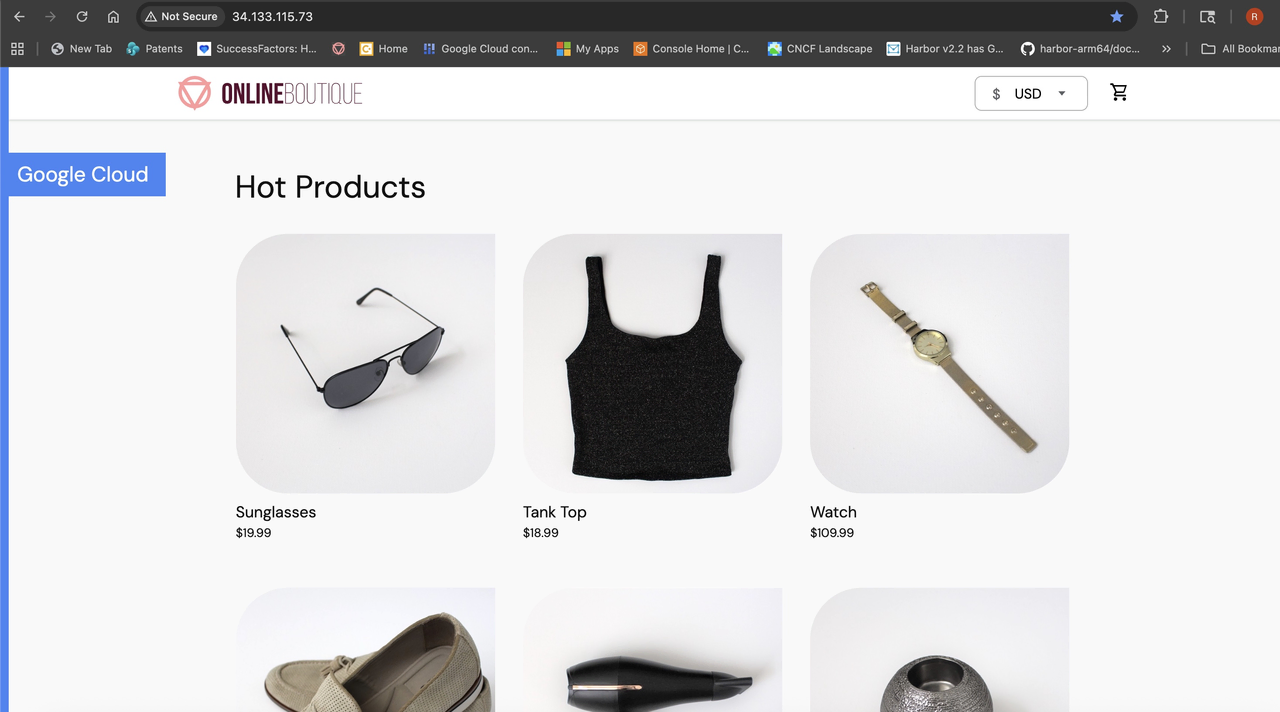Open the SuccessFactors bookmark

pos(257,48)
